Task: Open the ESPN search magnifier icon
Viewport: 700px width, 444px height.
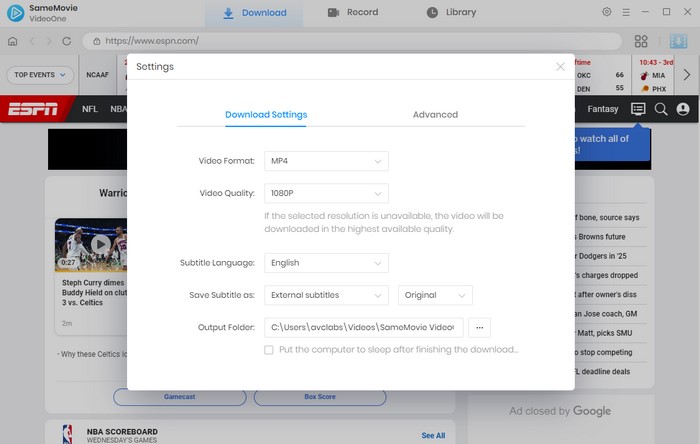Action: click(661, 109)
